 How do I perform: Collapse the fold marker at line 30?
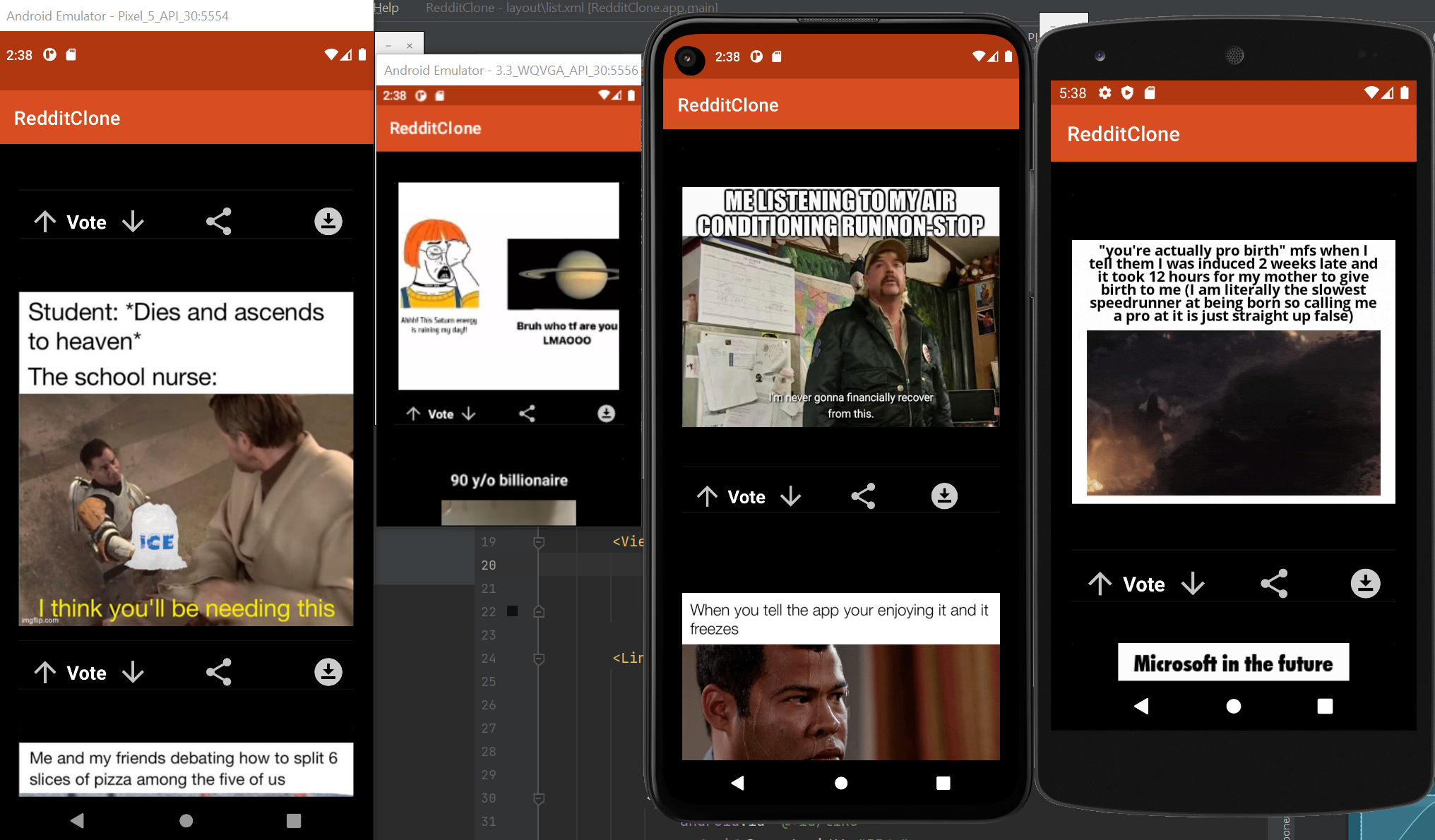coord(539,798)
